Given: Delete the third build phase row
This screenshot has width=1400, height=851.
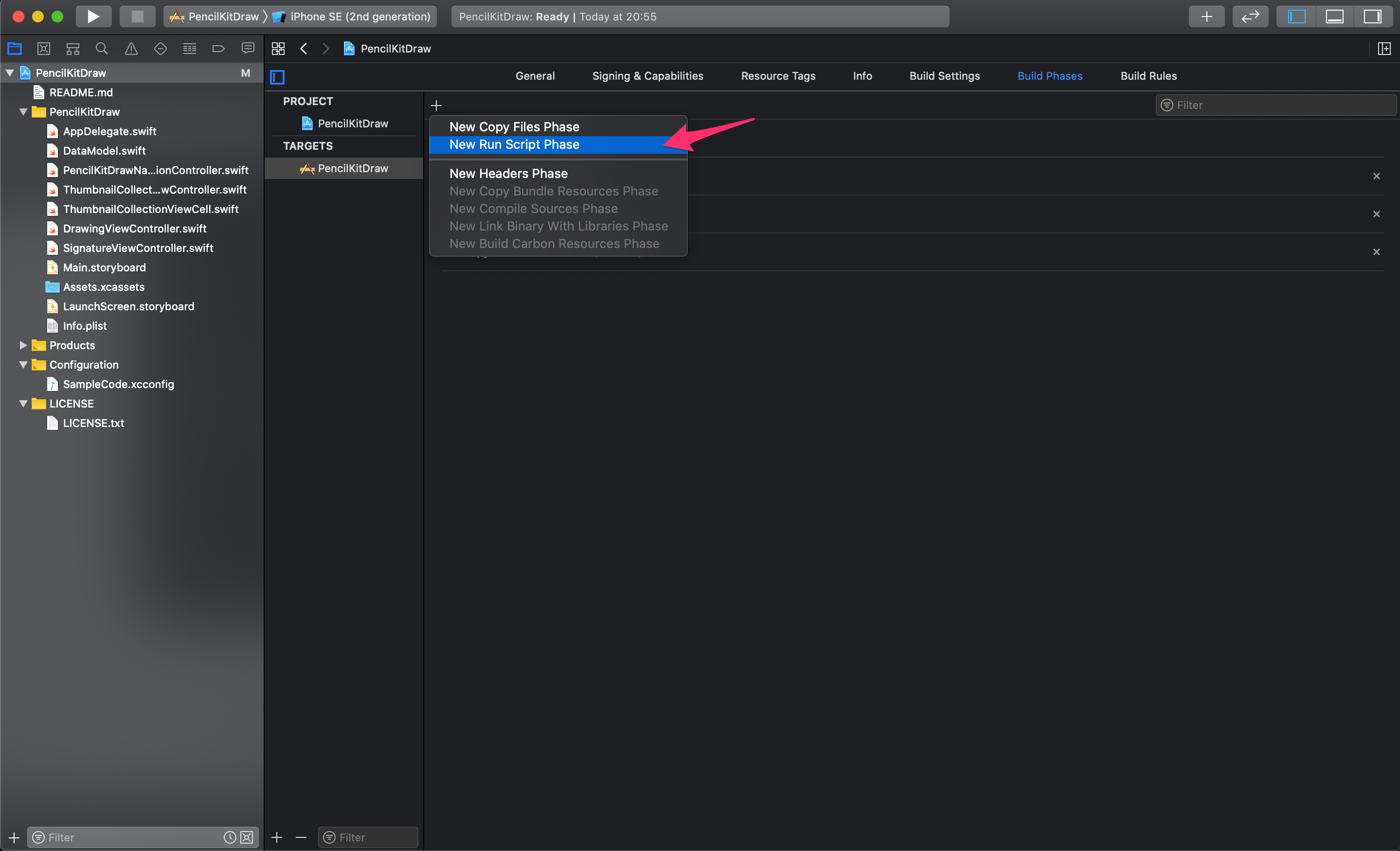Looking at the screenshot, I should click(x=1376, y=252).
